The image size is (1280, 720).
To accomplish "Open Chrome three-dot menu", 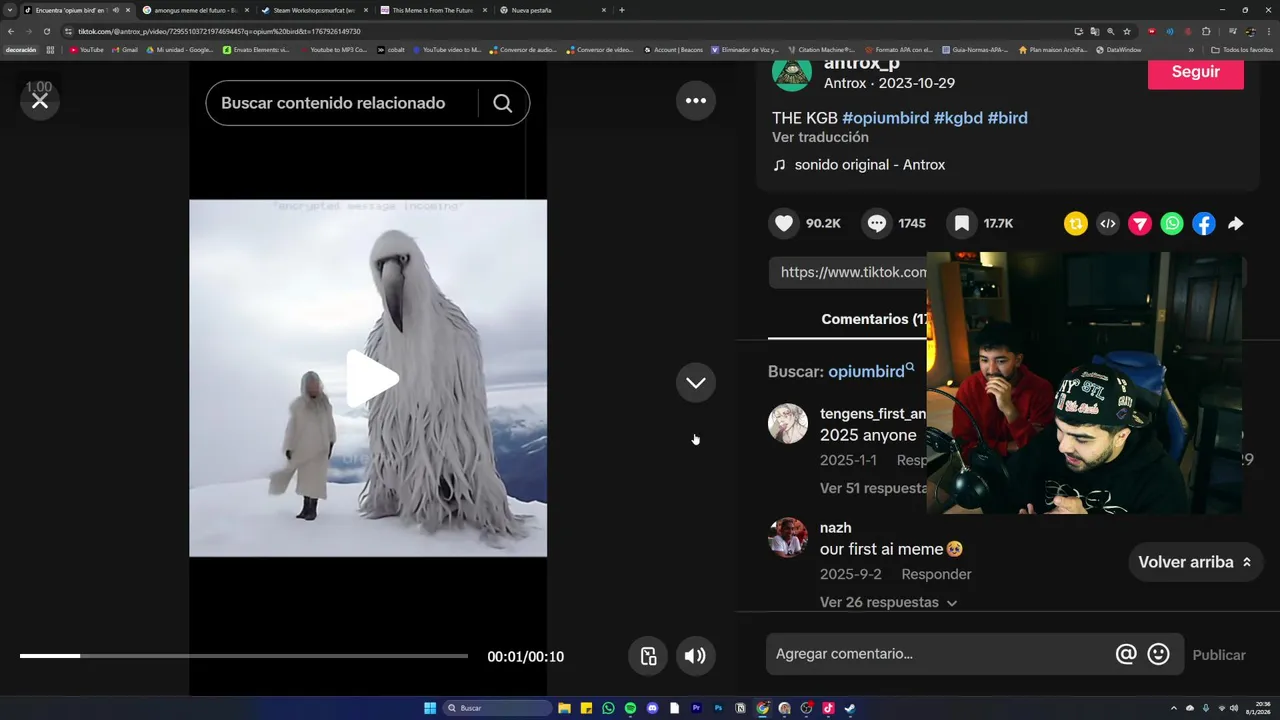I will click(x=1269, y=31).
